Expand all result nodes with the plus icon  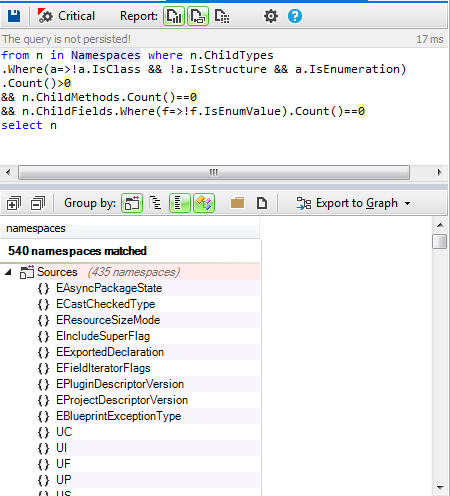[x=14, y=203]
